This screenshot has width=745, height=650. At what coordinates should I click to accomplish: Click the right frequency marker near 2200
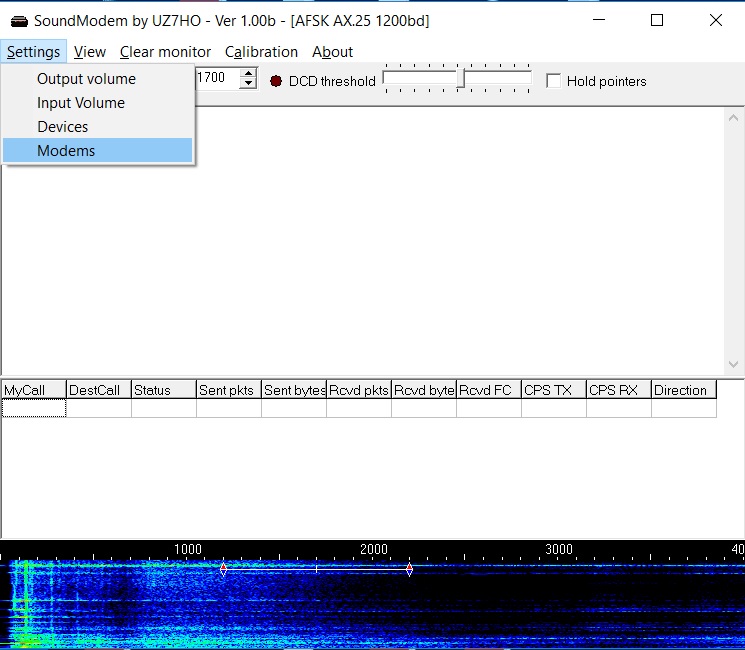point(409,569)
